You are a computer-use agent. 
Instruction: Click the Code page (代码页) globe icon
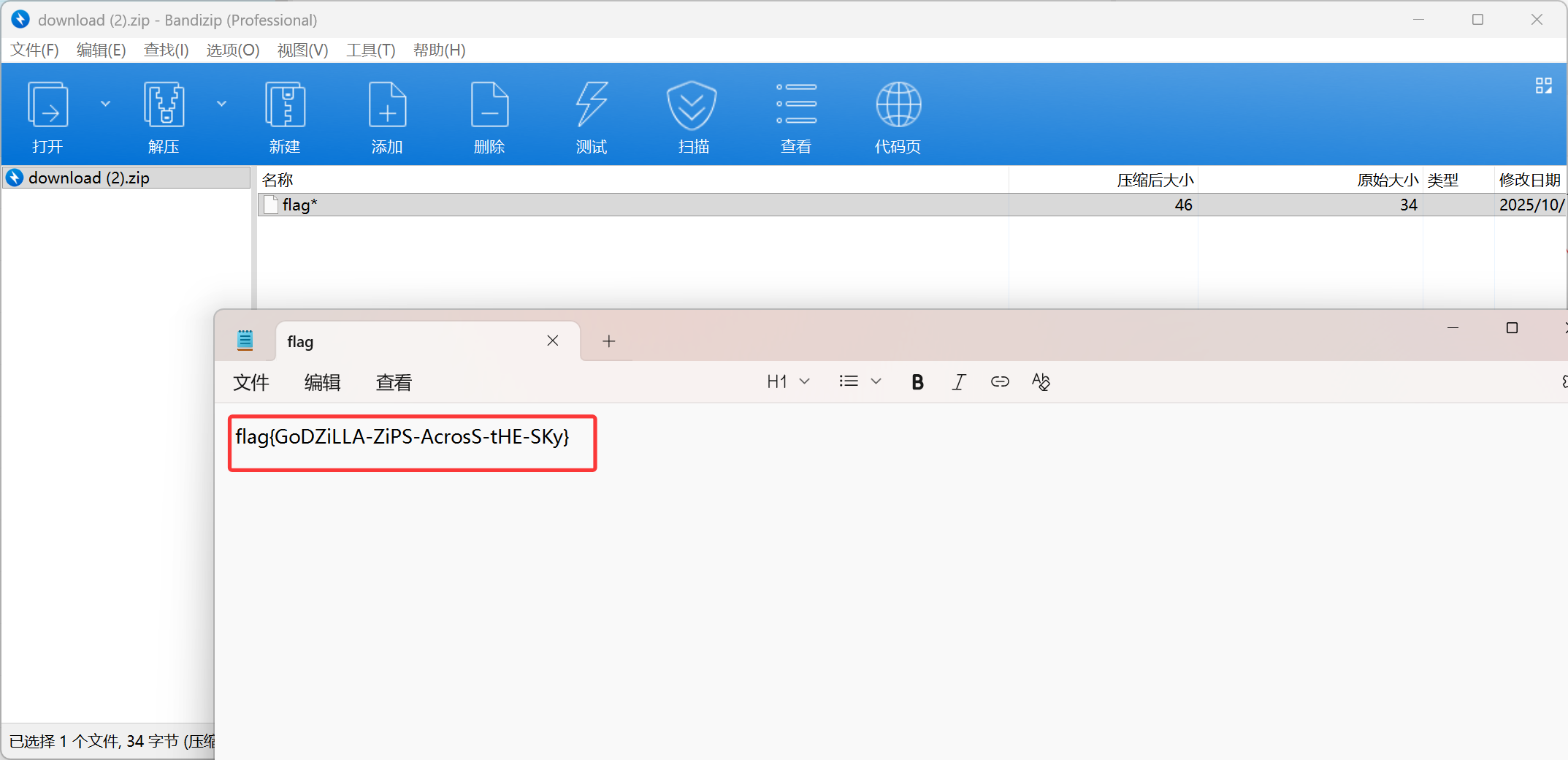tap(898, 104)
